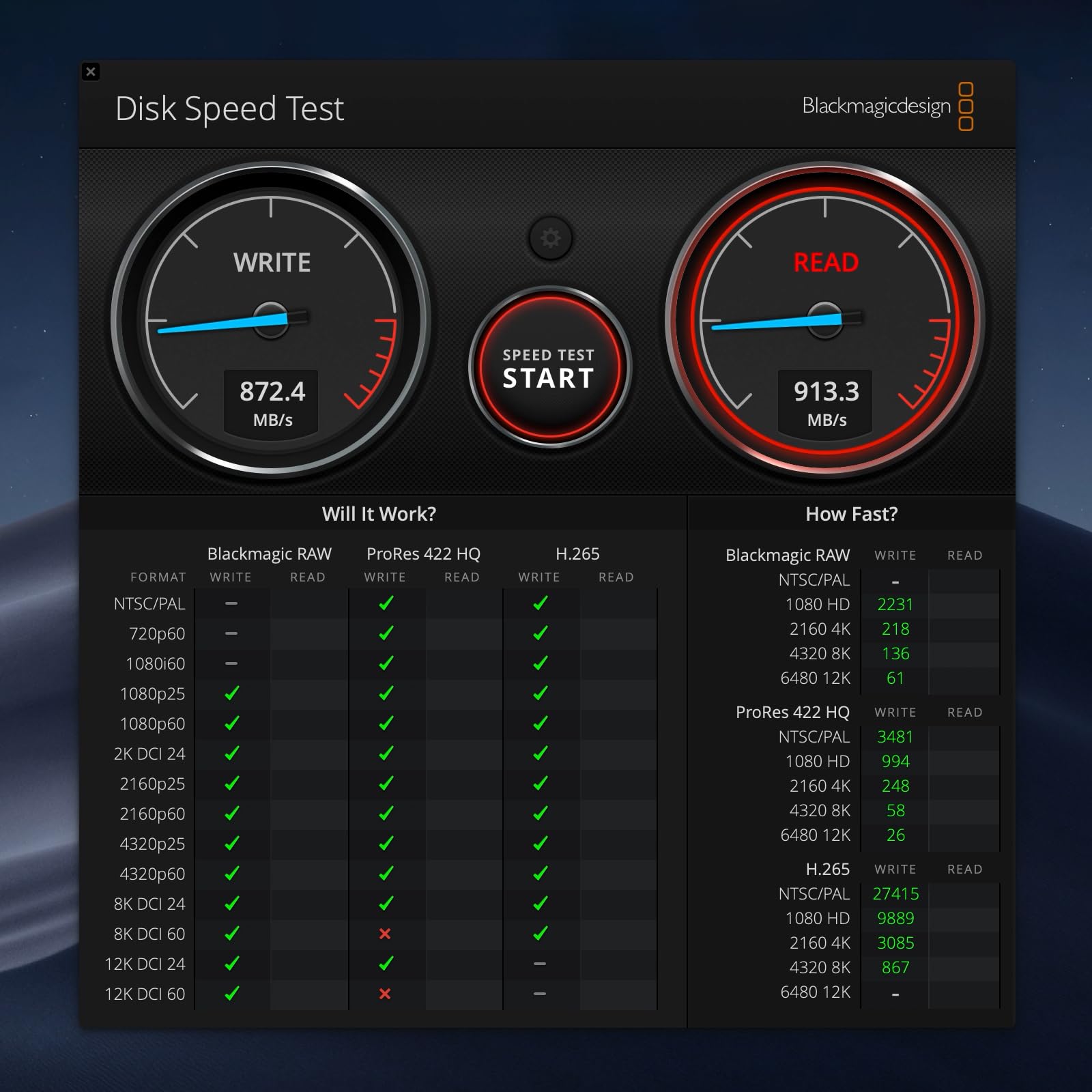
Task: Click the 9889 H.265 1080 HD value
Action: [x=895, y=919]
